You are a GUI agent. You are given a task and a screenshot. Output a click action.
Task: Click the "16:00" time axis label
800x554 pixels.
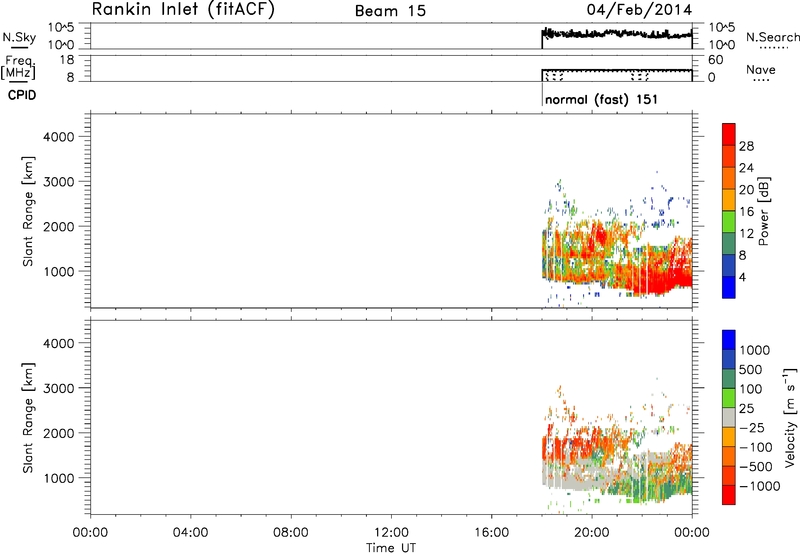pos(491,533)
